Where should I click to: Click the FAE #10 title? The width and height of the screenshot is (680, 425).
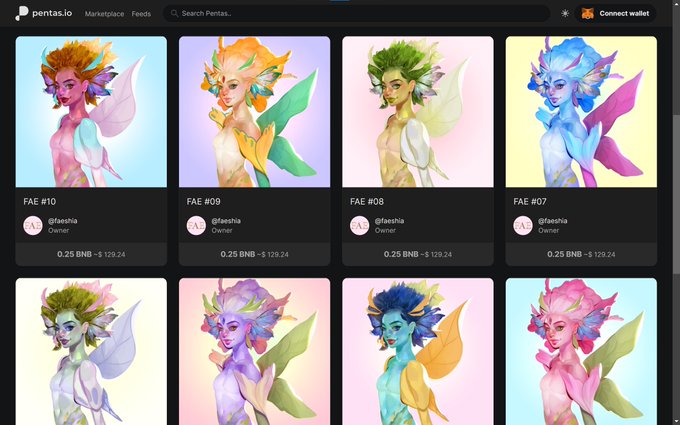[x=39, y=202]
